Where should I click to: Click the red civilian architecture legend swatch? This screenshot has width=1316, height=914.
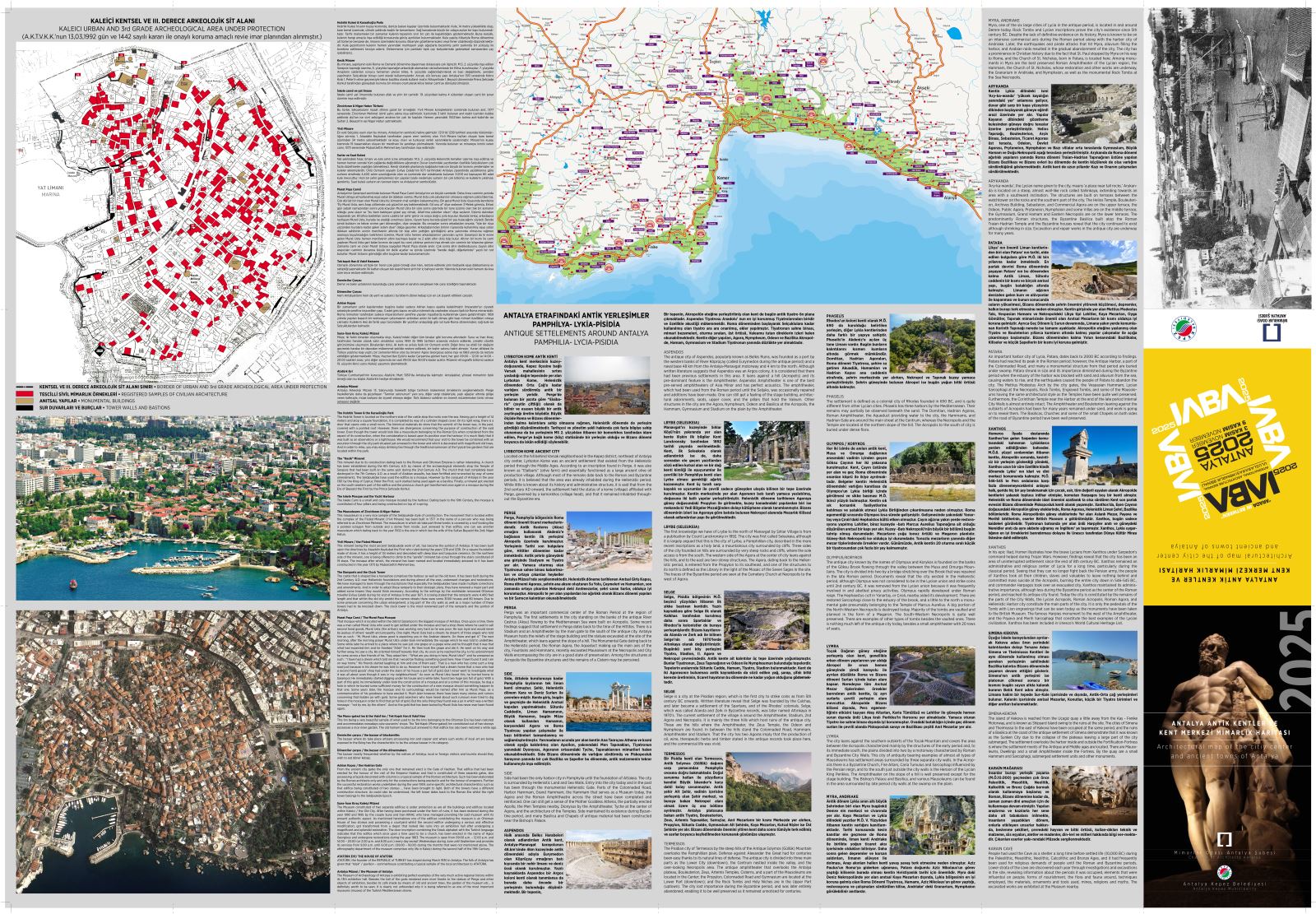26,393
